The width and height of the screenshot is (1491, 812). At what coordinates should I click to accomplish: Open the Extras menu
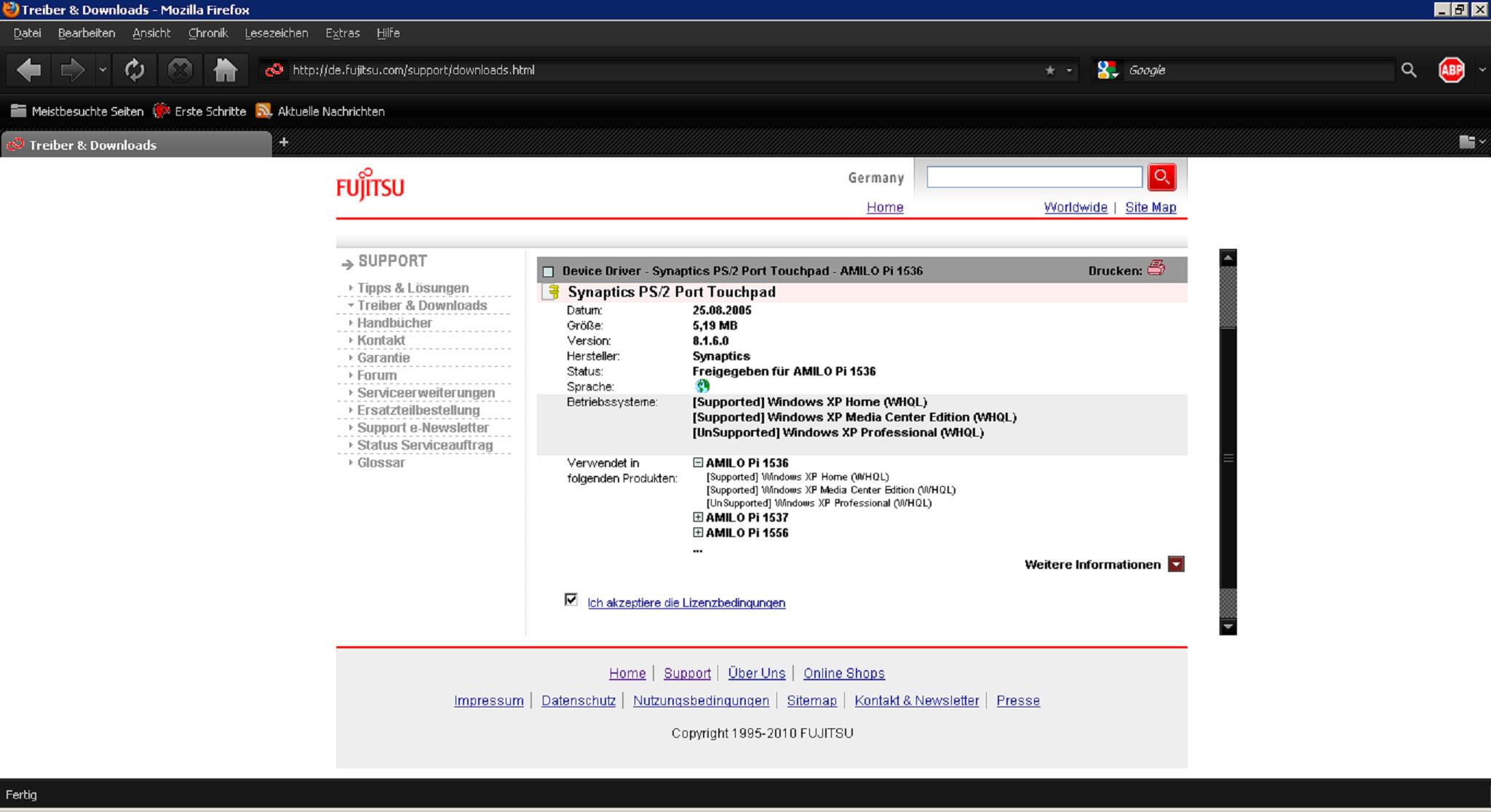pyautogui.click(x=342, y=33)
